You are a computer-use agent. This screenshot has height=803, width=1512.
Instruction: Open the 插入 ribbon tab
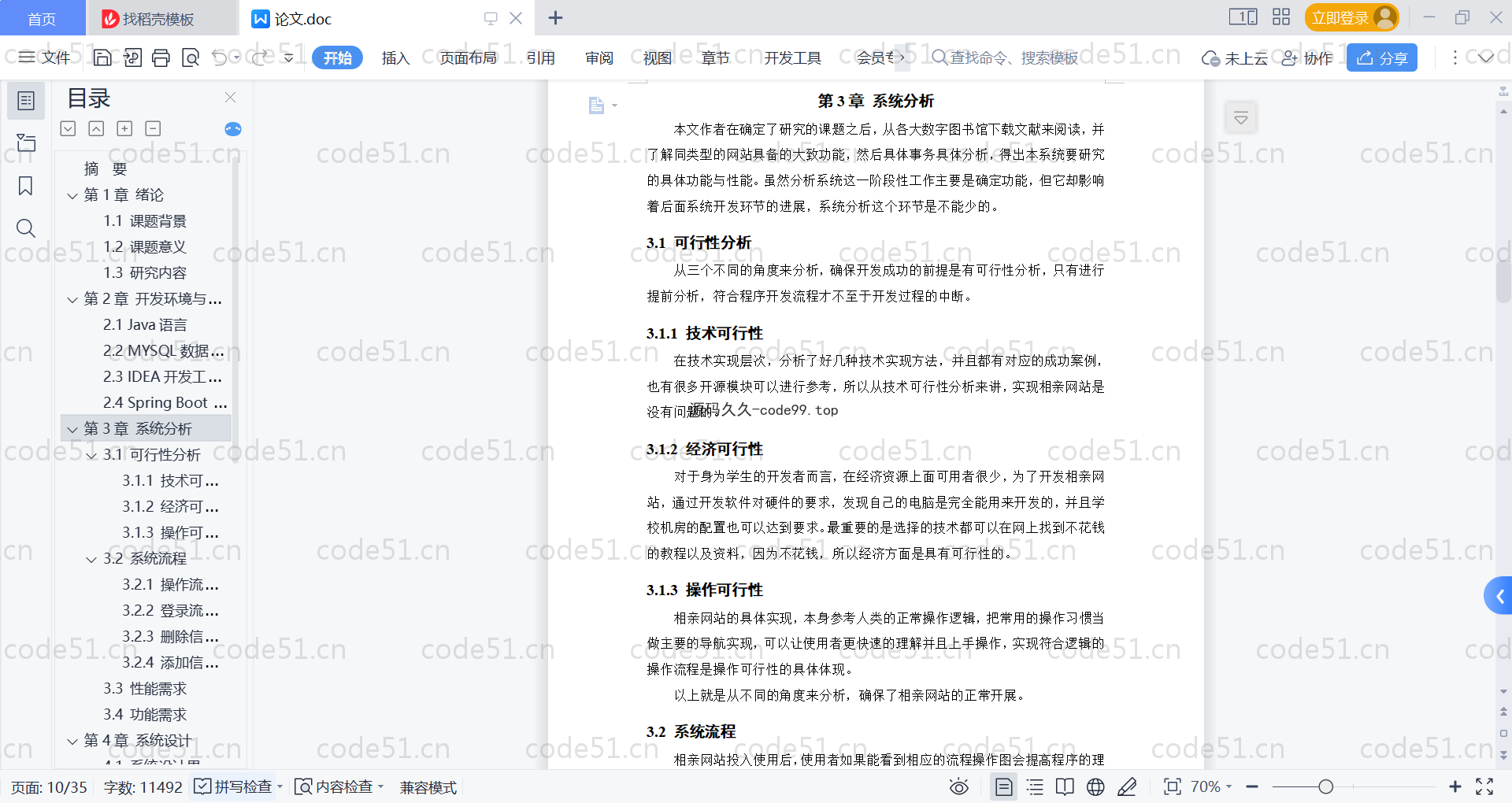point(395,57)
